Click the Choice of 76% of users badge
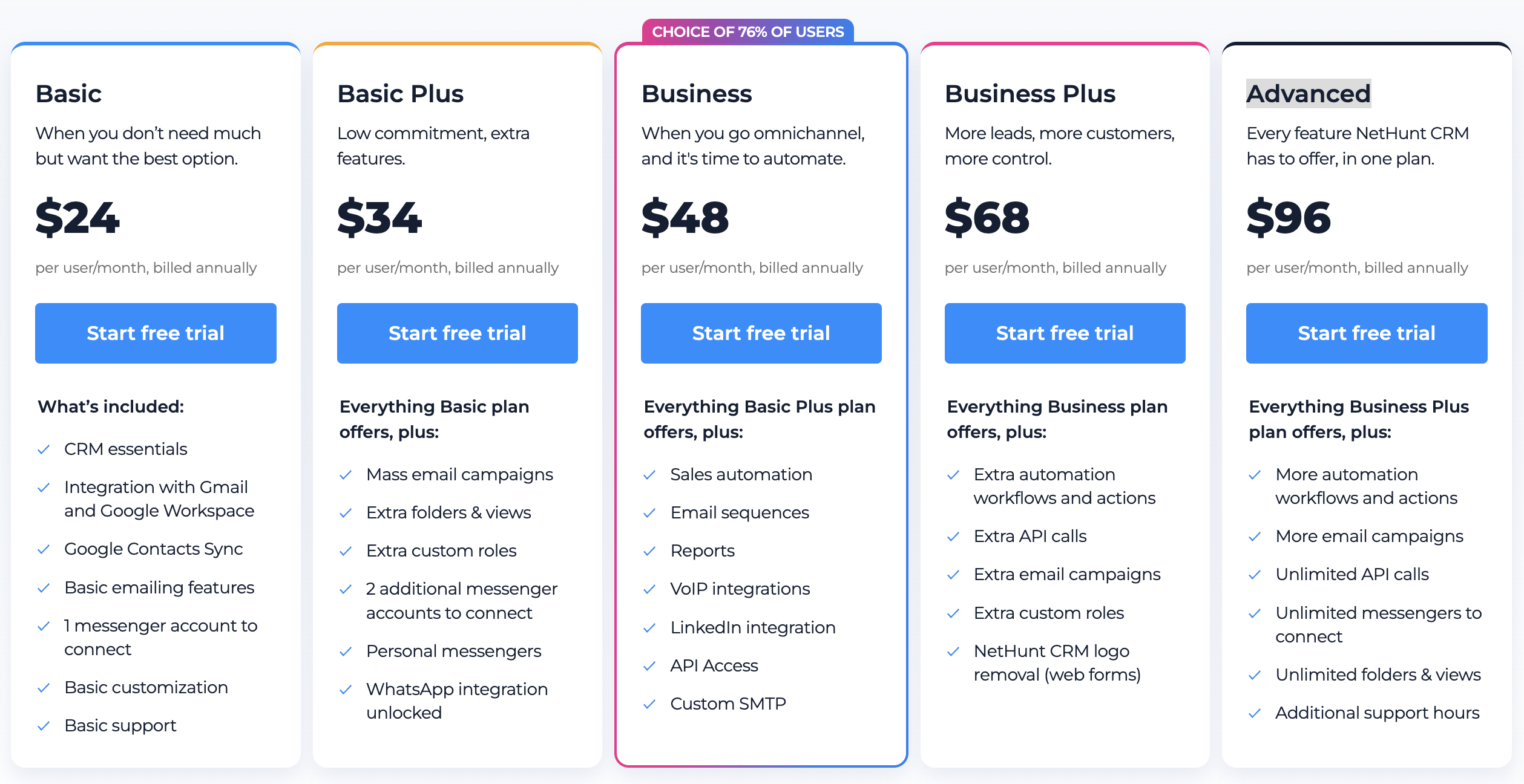Viewport: 1524px width, 784px height. click(747, 31)
